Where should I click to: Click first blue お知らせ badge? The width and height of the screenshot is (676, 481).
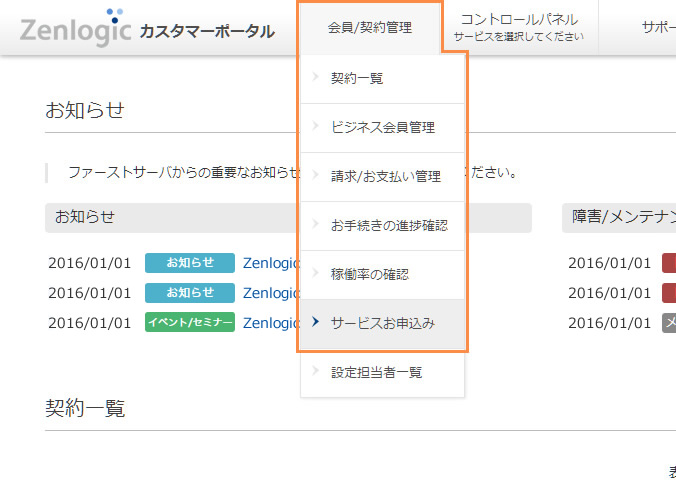pos(189,263)
